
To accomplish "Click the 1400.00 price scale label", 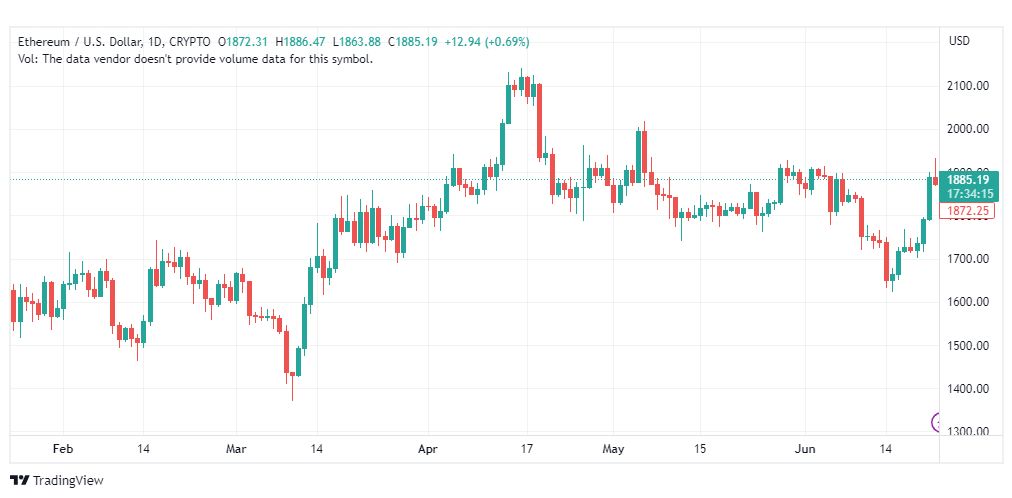I will [968, 389].
